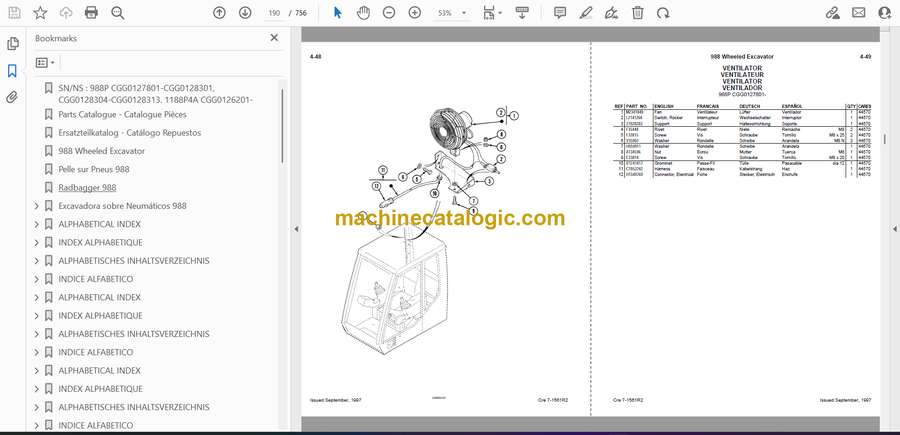The height and width of the screenshot is (435, 900).
Task: Open the page fit options tool
Action: (x=492, y=13)
